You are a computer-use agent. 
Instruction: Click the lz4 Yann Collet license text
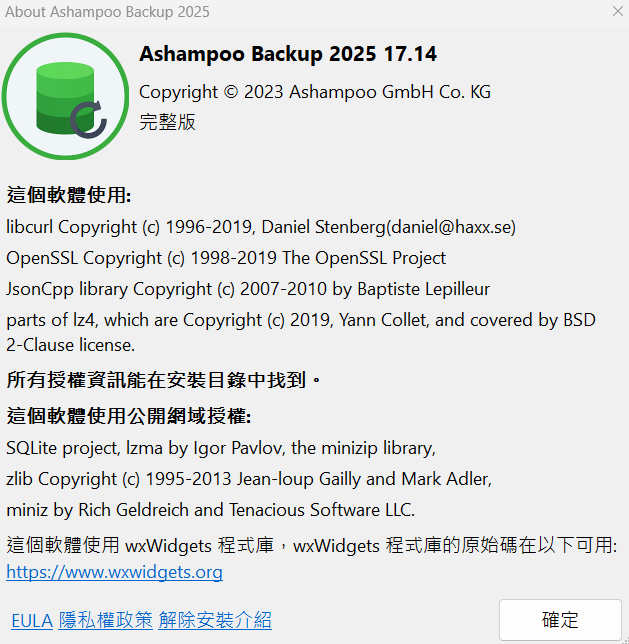(301, 332)
